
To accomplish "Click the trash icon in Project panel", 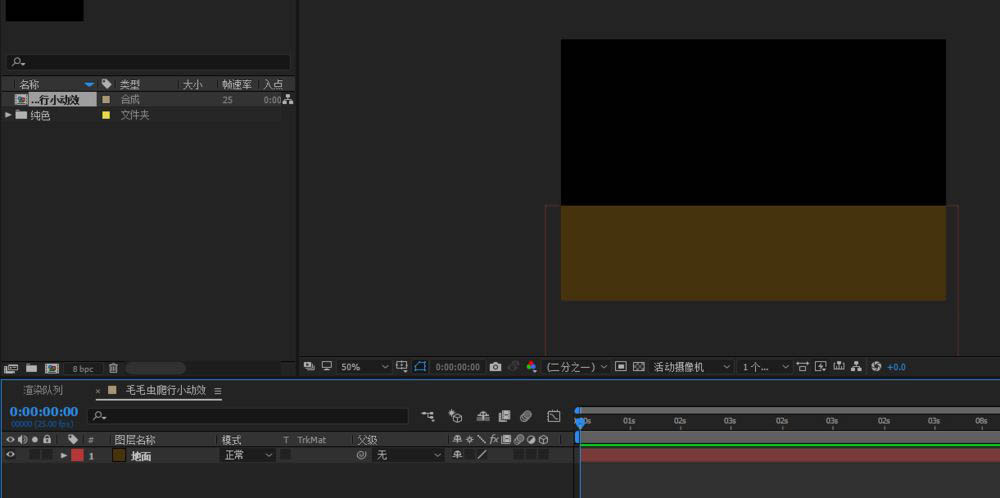I will 113,369.
